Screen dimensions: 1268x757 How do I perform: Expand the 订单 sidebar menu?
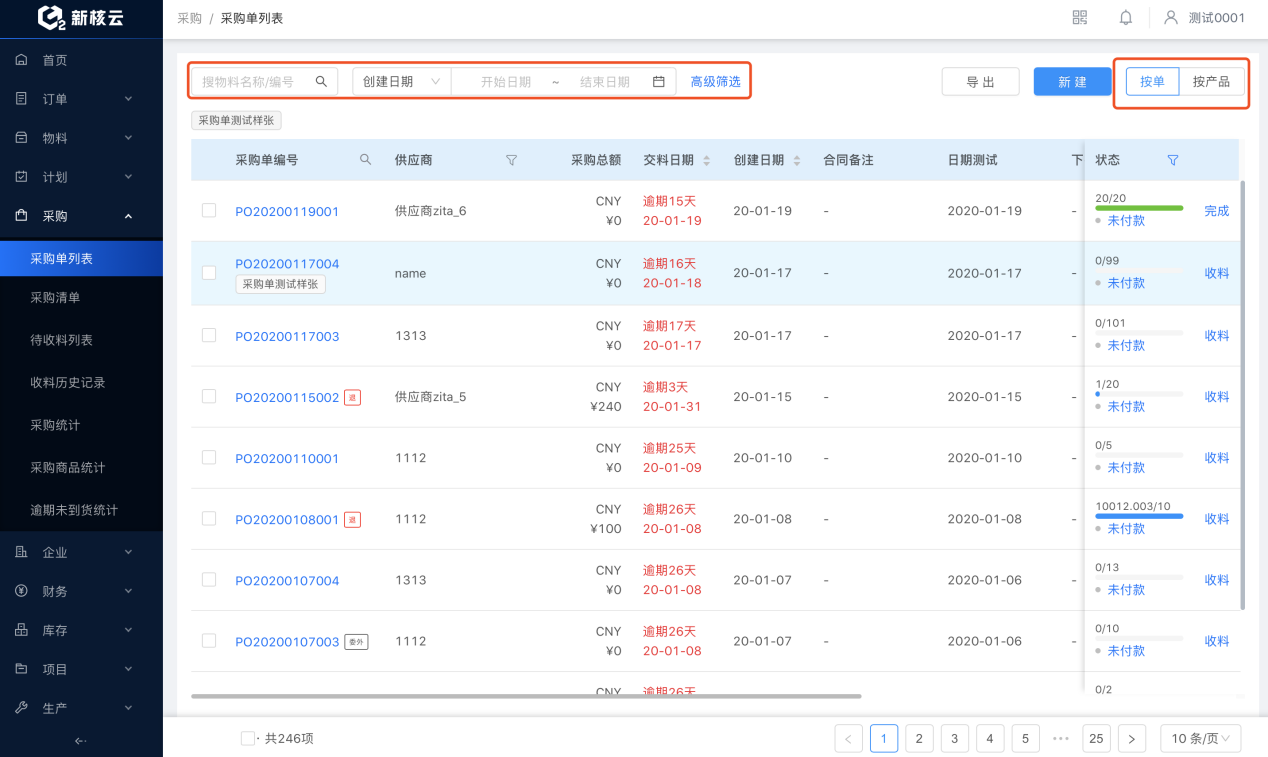click(x=128, y=99)
